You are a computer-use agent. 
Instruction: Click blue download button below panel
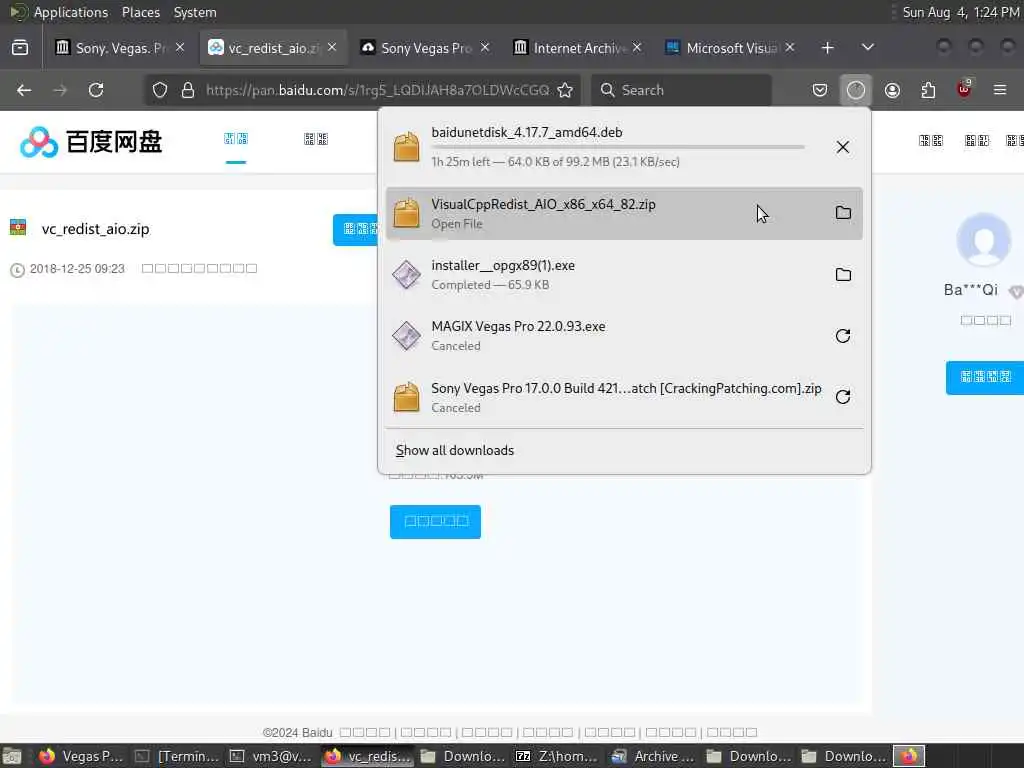point(436,522)
